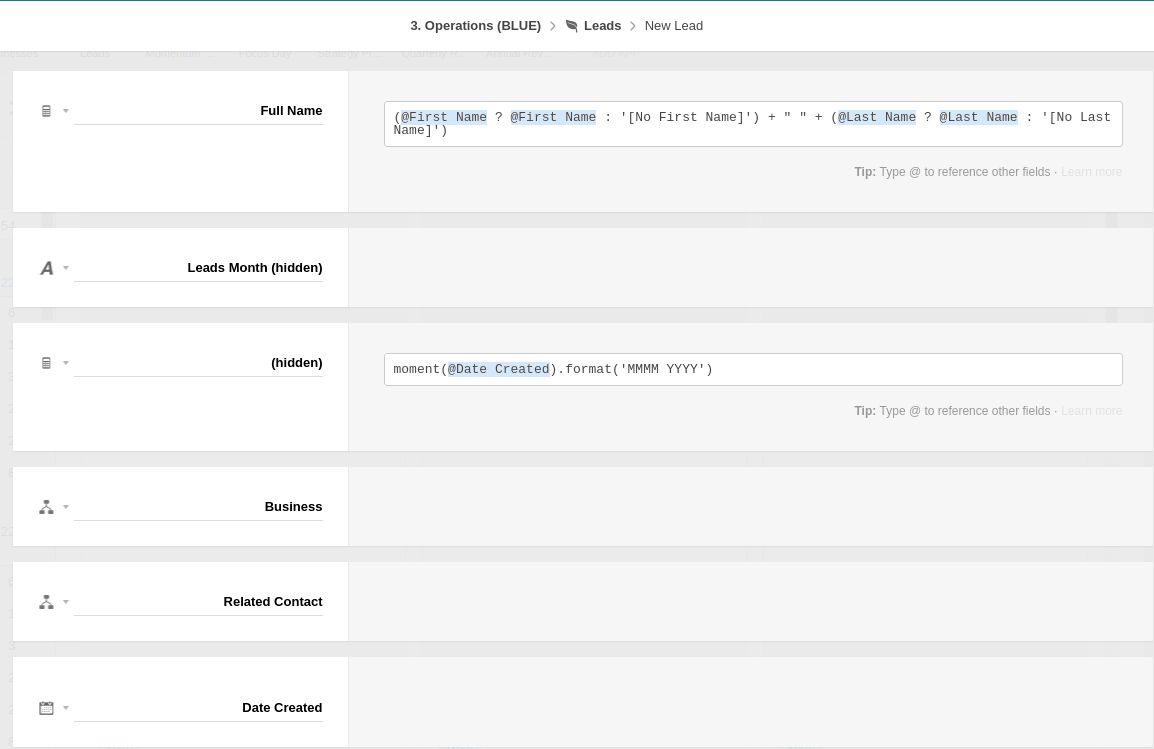Go to 3. Operations (BLUE) workspace breadcrumb

pos(475,26)
